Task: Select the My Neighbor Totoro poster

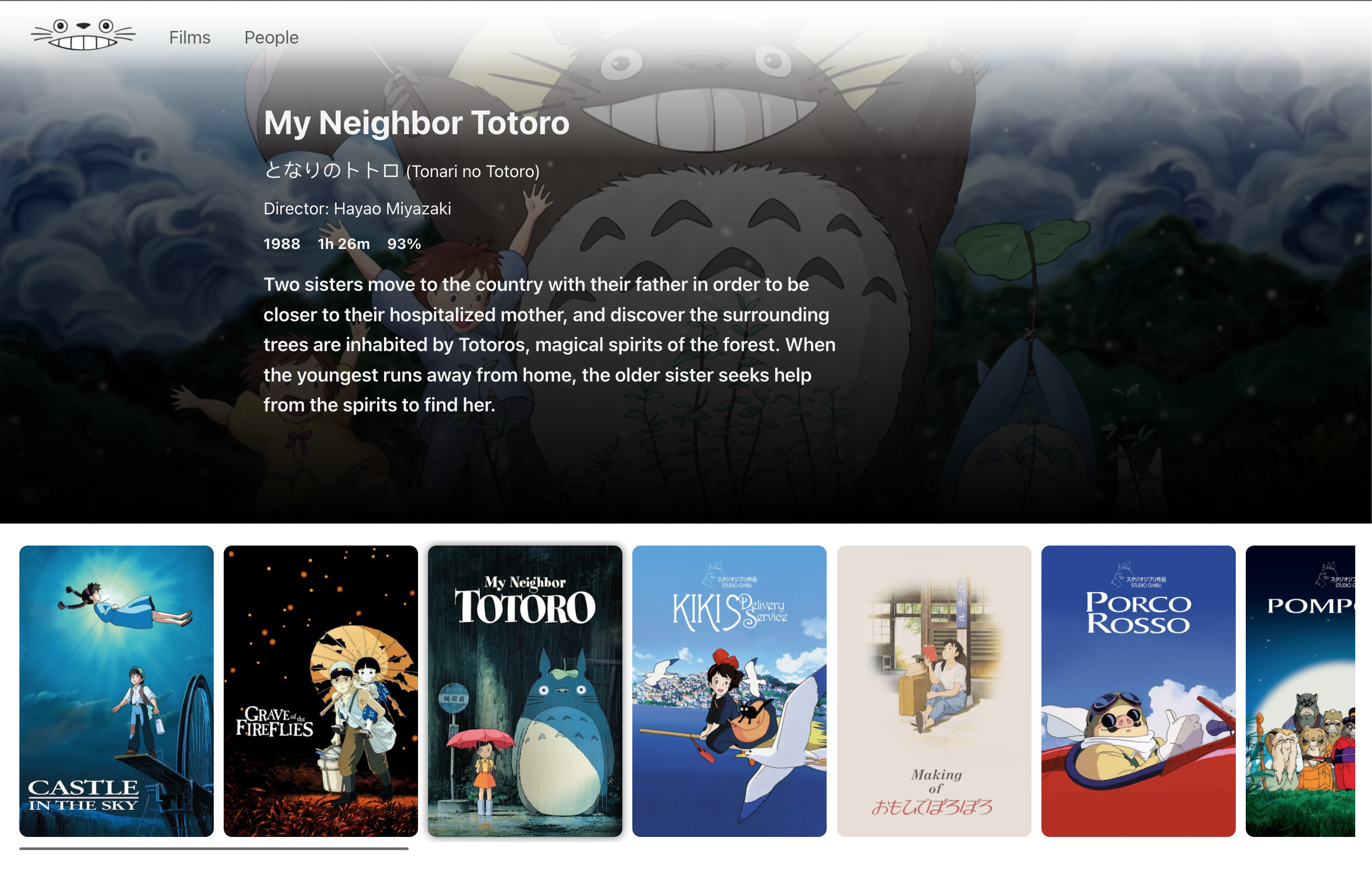Action: pyautogui.click(x=525, y=691)
